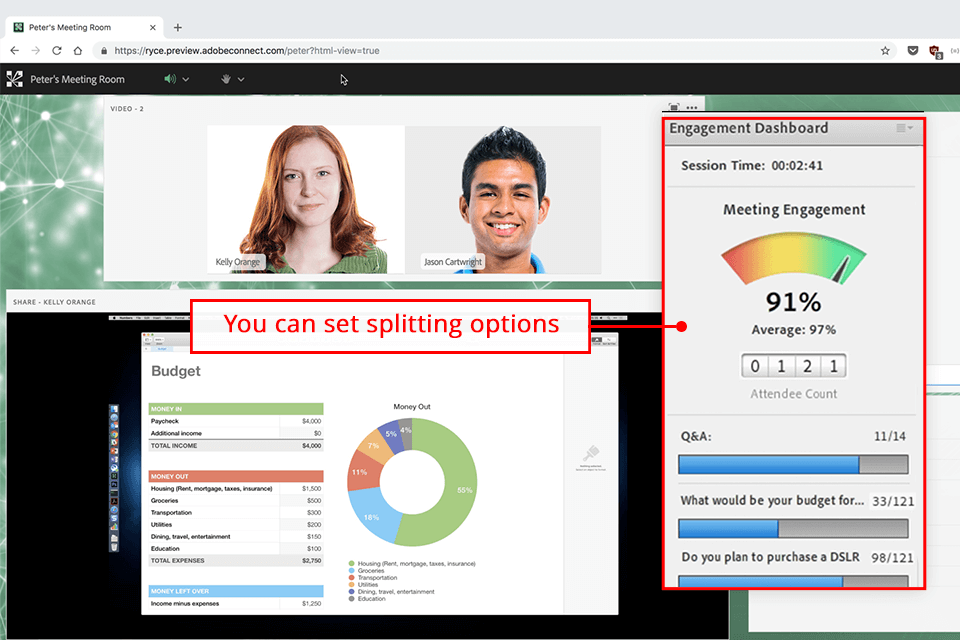The image size is (960, 640).
Task: Click the Engagement Dashboard title
Action: point(748,128)
